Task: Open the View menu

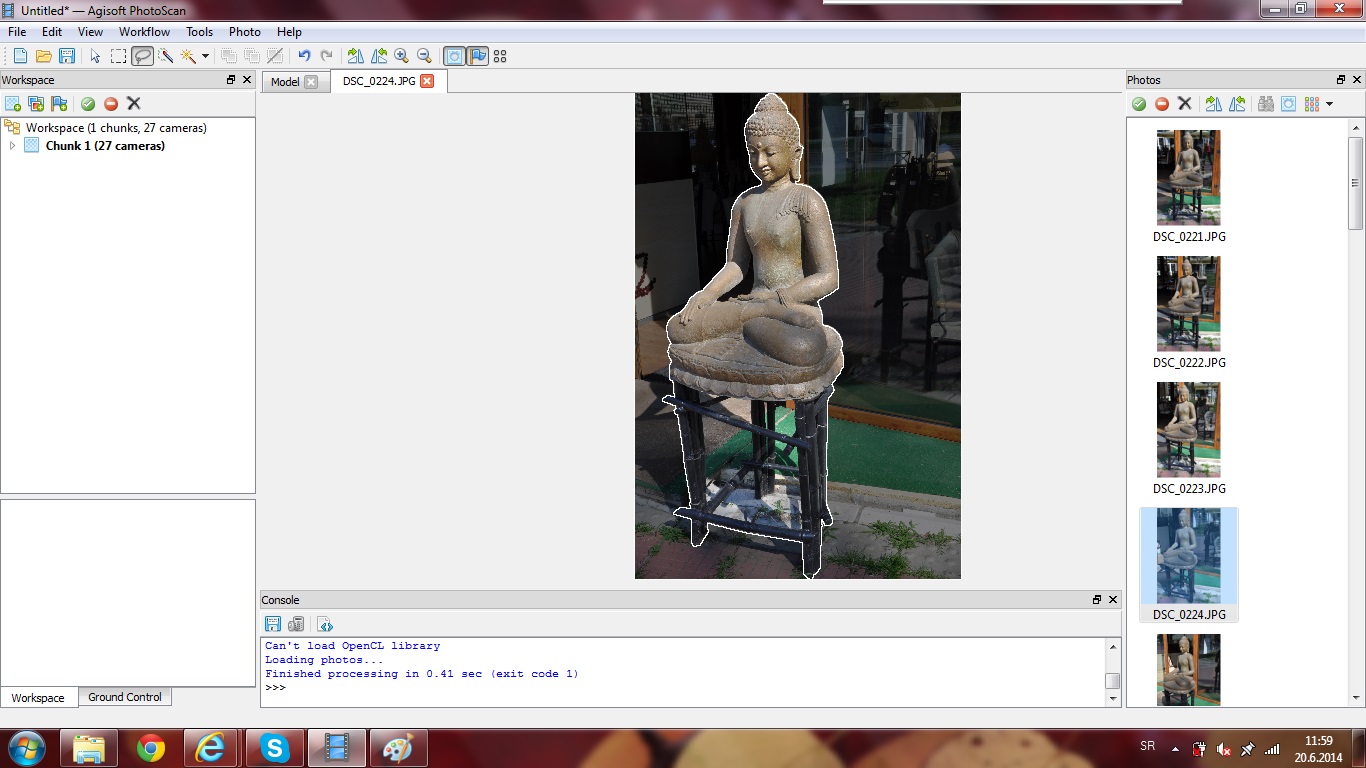Action: click(90, 32)
